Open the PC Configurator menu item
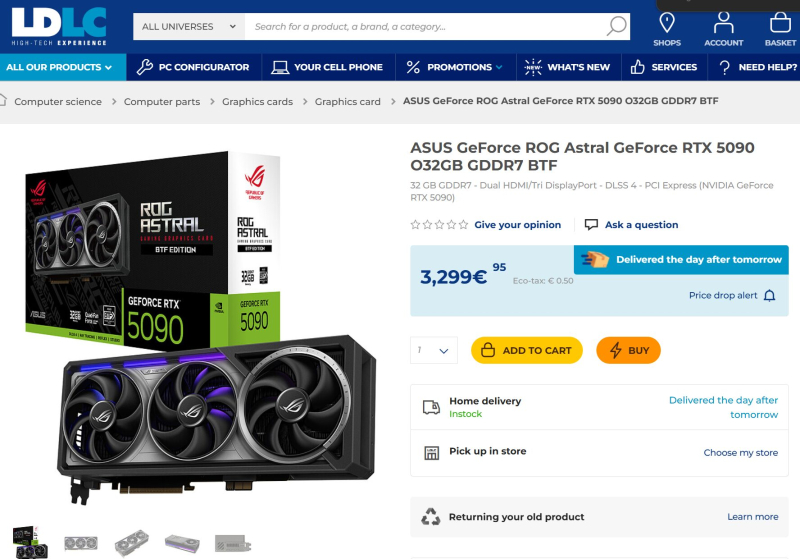800x559 pixels. pyautogui.click(x=193, y=67)
